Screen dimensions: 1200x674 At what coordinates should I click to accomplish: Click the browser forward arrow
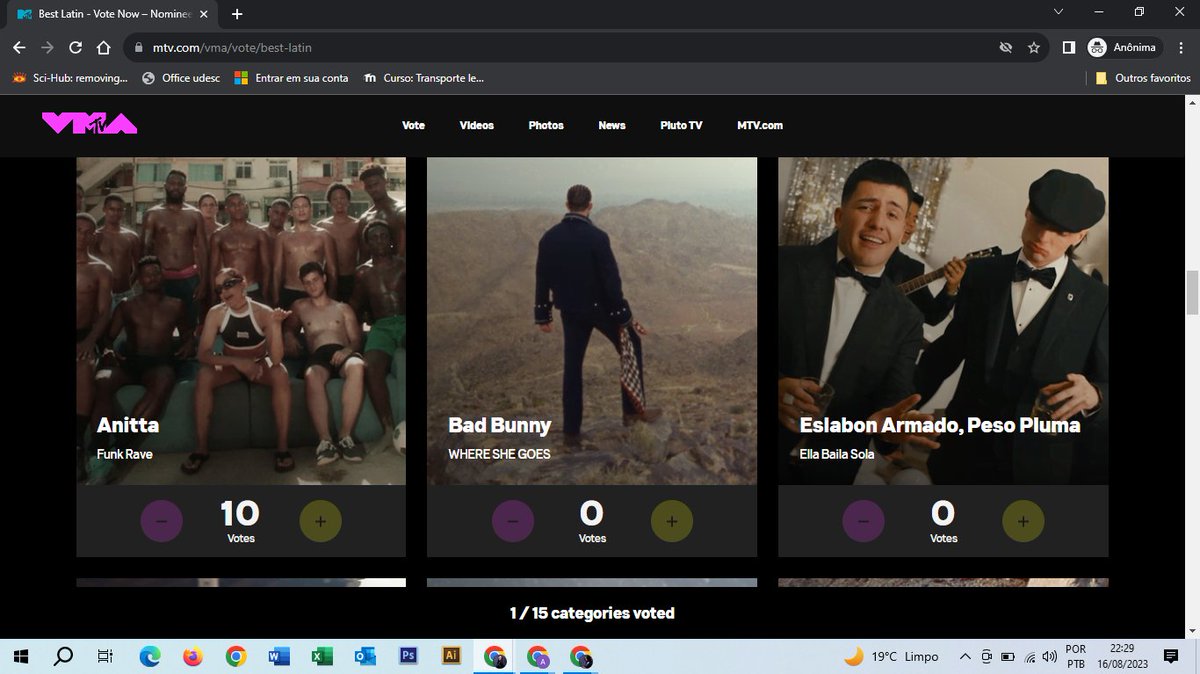(x=47, y=47)
